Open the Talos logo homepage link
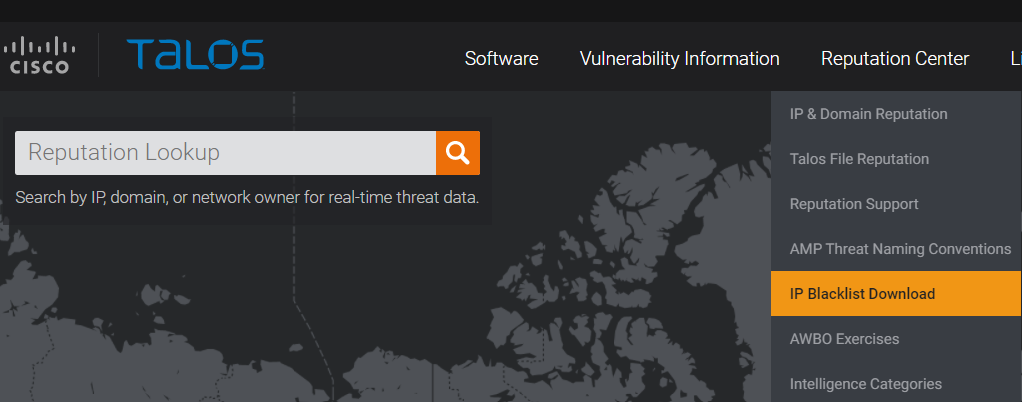The width and height of the screenshot is (1022, 402). tap(195, 55)
